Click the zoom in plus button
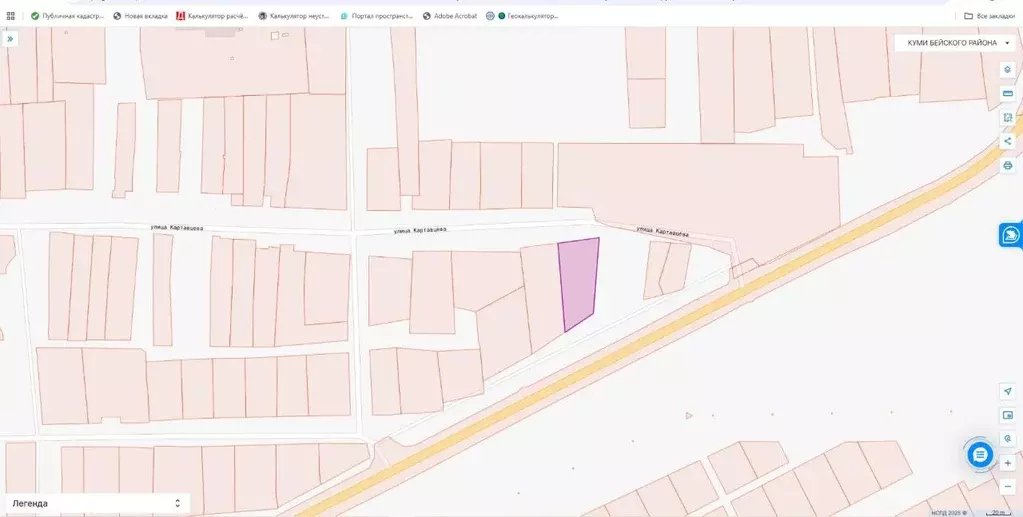This screenshot has width=1023, height=517. click(1007, 464)
